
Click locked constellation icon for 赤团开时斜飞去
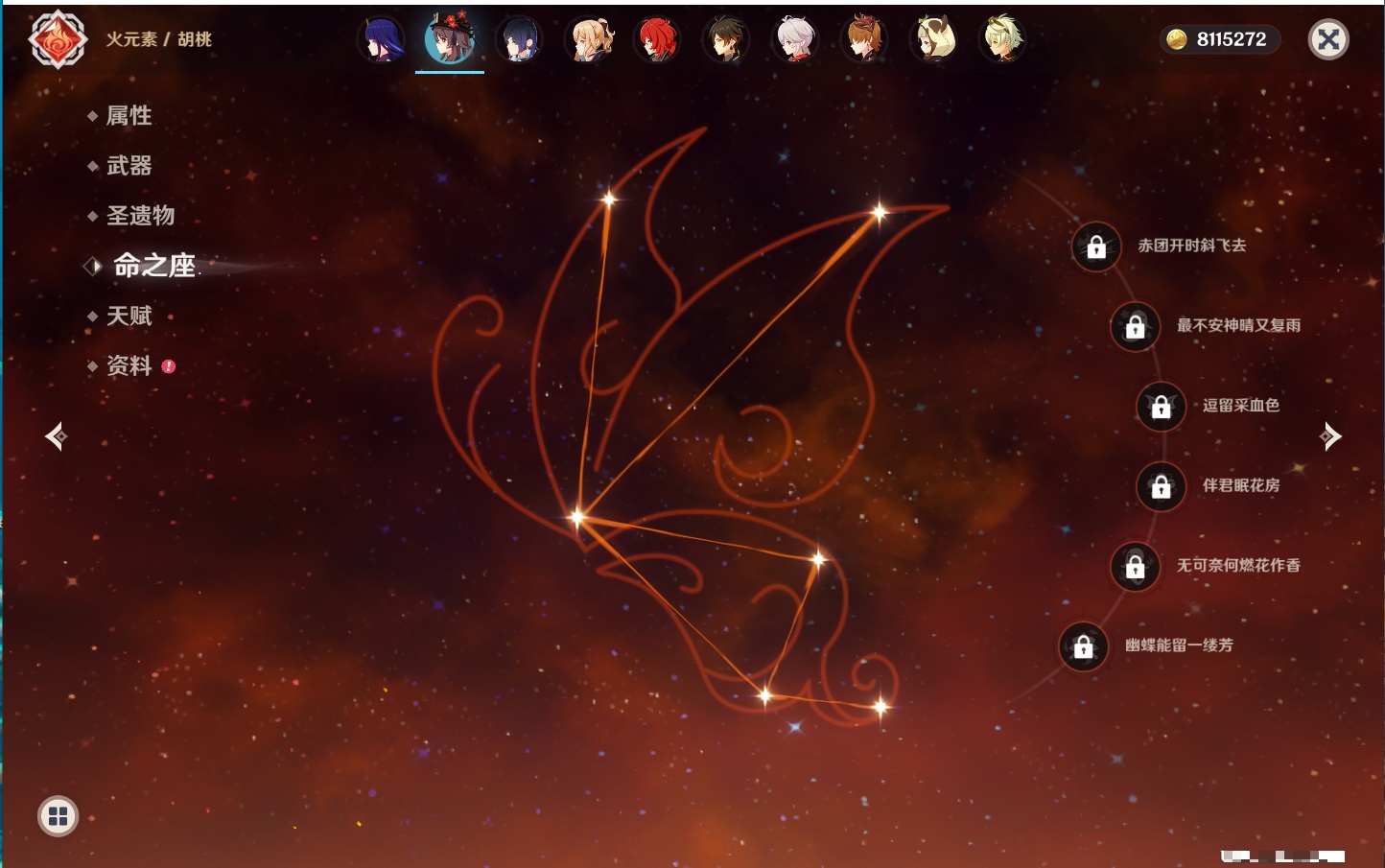pos(1096,247)
